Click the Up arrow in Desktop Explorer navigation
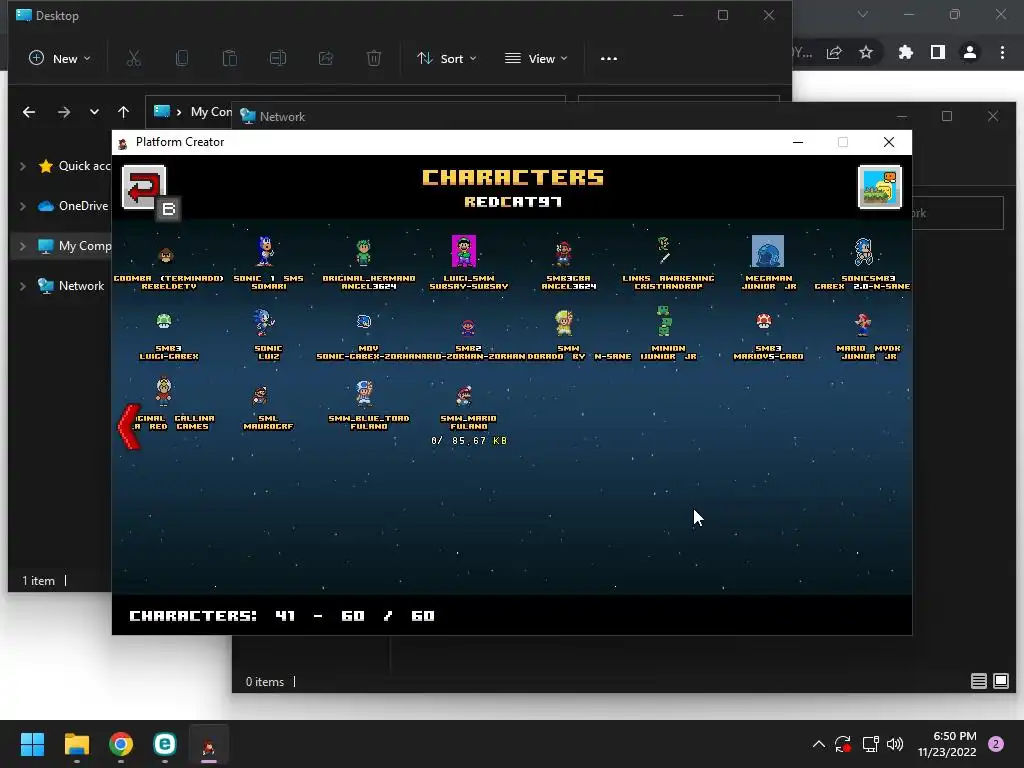This screenshot has height=768, width=1024. pos(123,112)
